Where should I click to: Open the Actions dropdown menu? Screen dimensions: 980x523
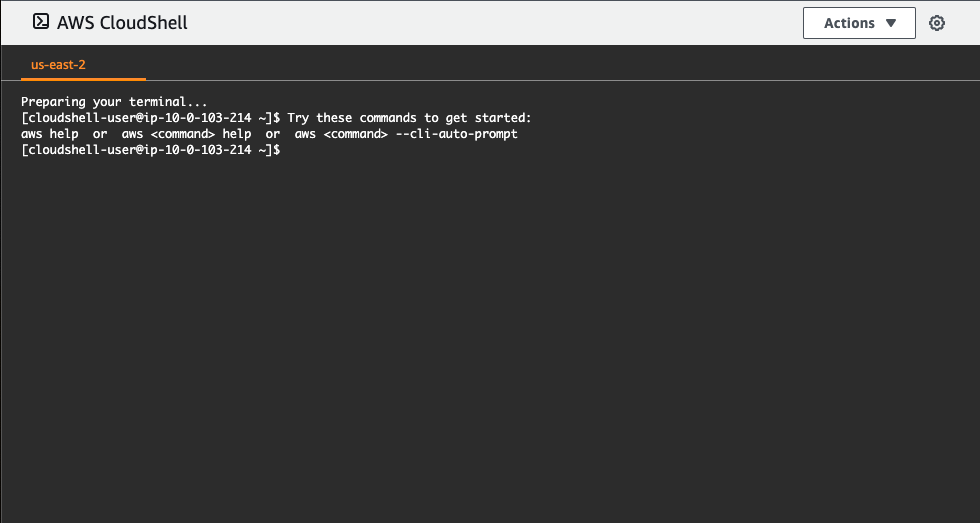(x=859, y=23)
